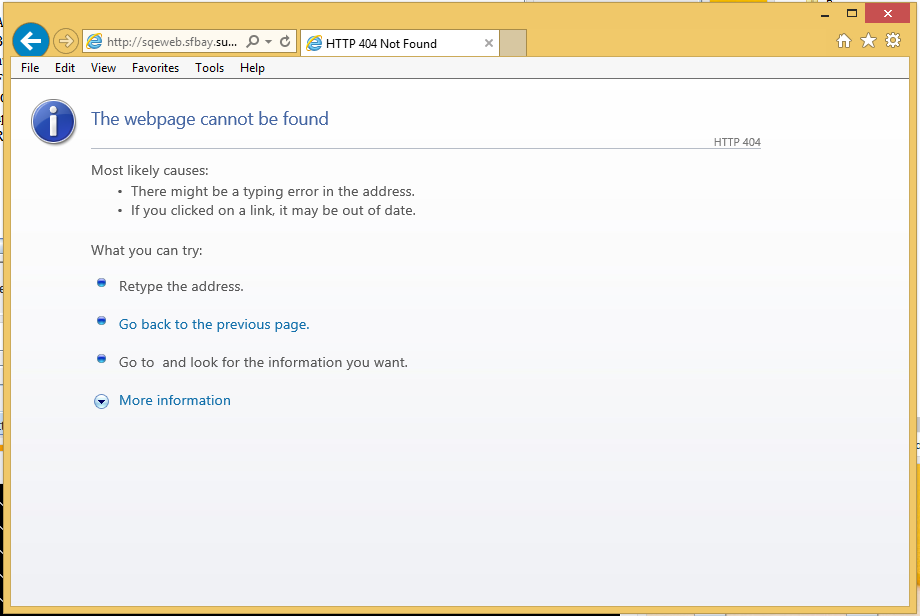The image size is (920, 616).
Task: Click the Go back to the previous page link
Action: 214,325
